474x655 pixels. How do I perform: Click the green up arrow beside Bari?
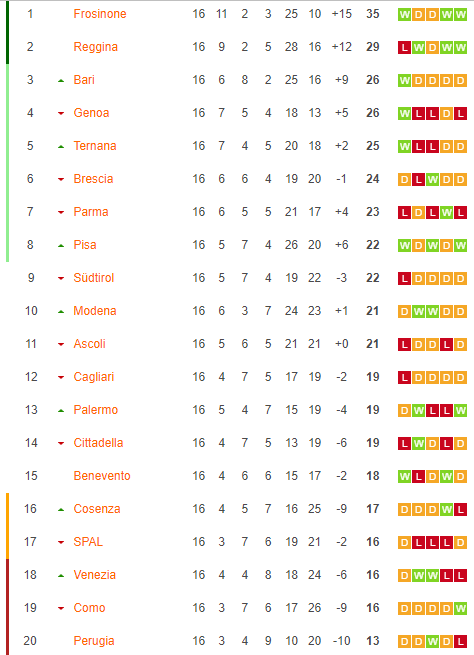click(x=61, y=80)
